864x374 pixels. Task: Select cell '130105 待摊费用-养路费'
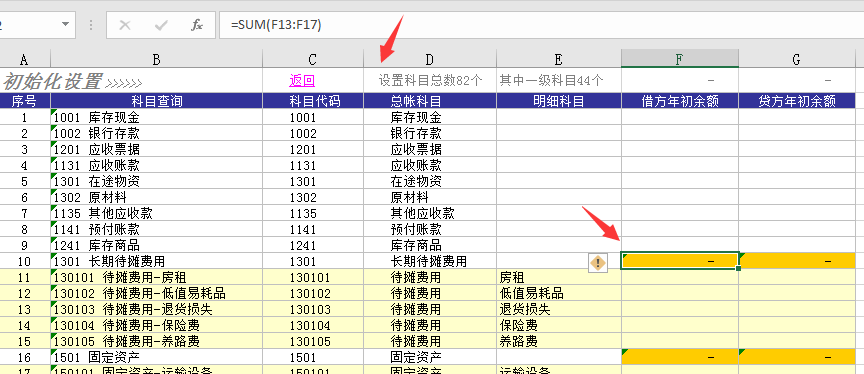pyautogui.click(x=156, y=341)
